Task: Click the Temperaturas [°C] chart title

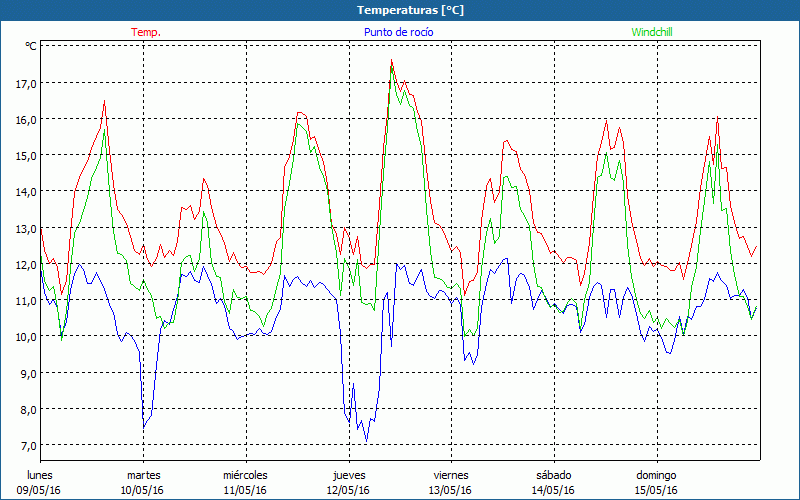Action: 410,9
